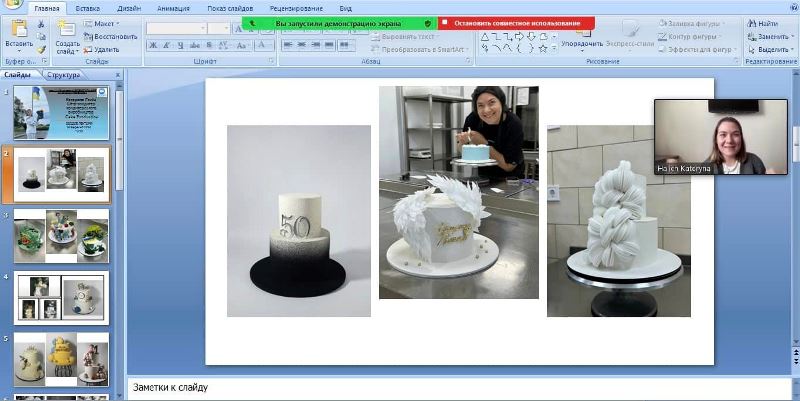Open the font name combo box
The width and height of the screenshot is (800, 401).
[177, 28]
